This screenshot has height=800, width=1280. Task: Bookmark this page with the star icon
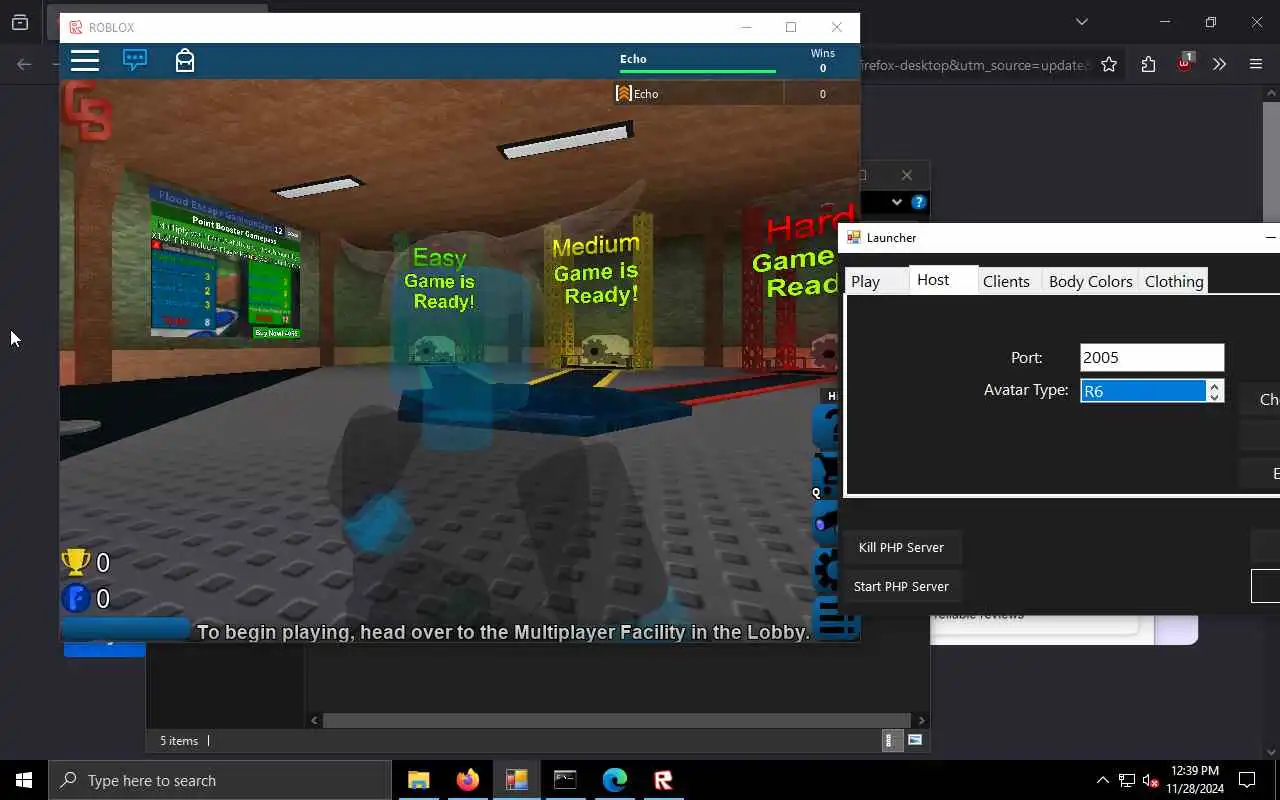pyautogui.click(x=1109, y=64)
